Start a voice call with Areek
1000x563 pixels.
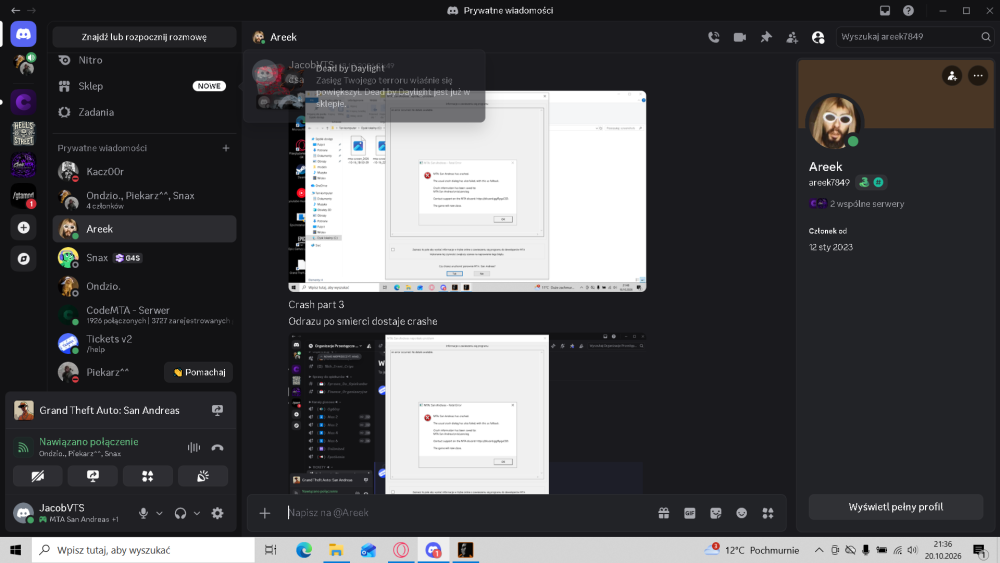coord(714,37)
